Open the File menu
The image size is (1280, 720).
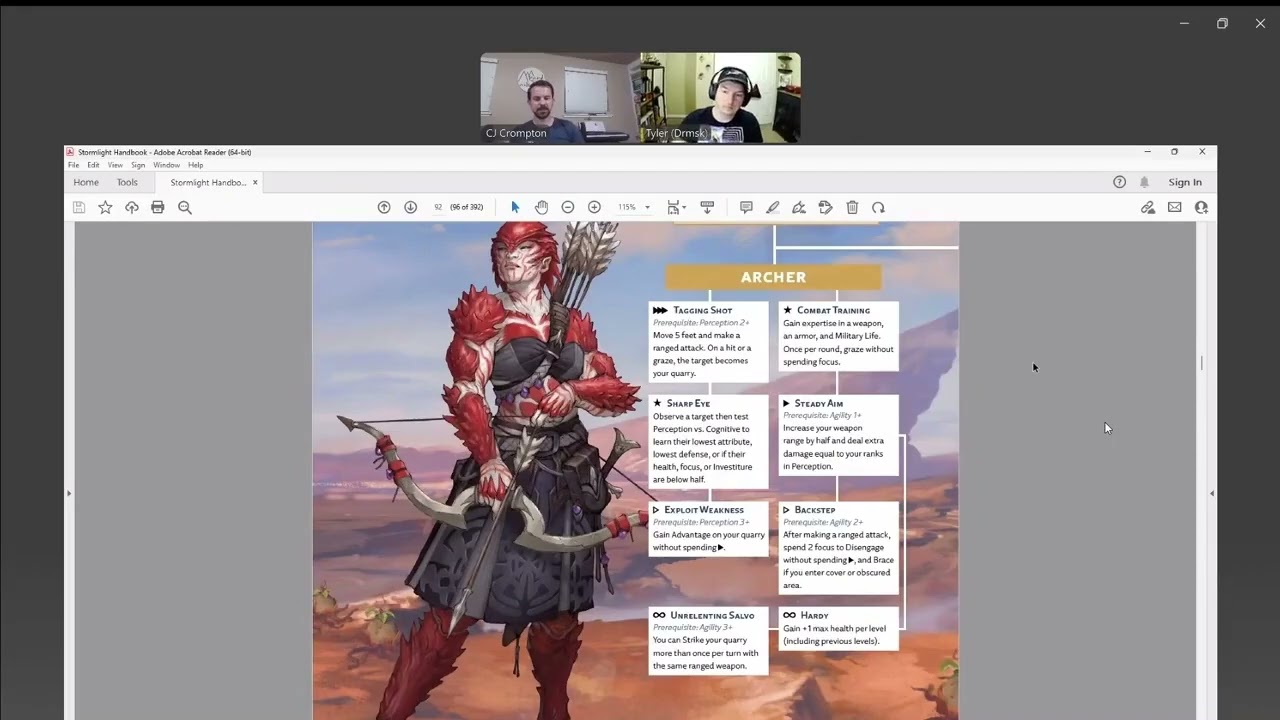[x=73, y=165]
